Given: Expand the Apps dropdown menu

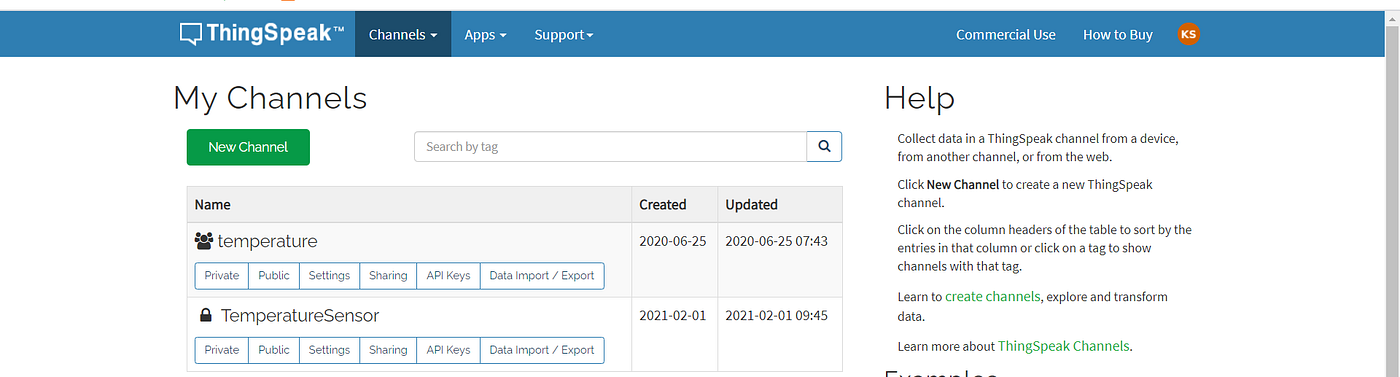Looking at the screenshot, I should coord(485,34).
